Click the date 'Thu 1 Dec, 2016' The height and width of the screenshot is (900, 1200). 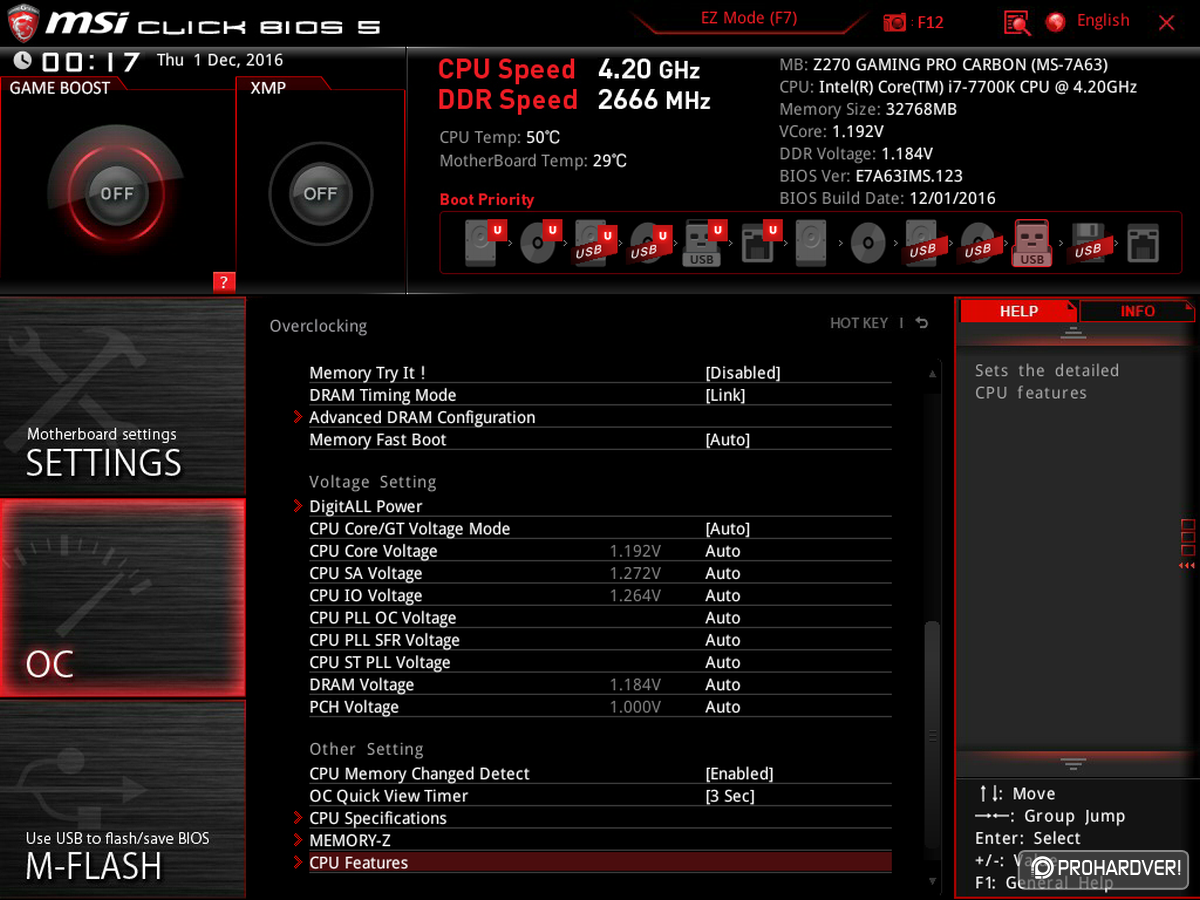220,60
